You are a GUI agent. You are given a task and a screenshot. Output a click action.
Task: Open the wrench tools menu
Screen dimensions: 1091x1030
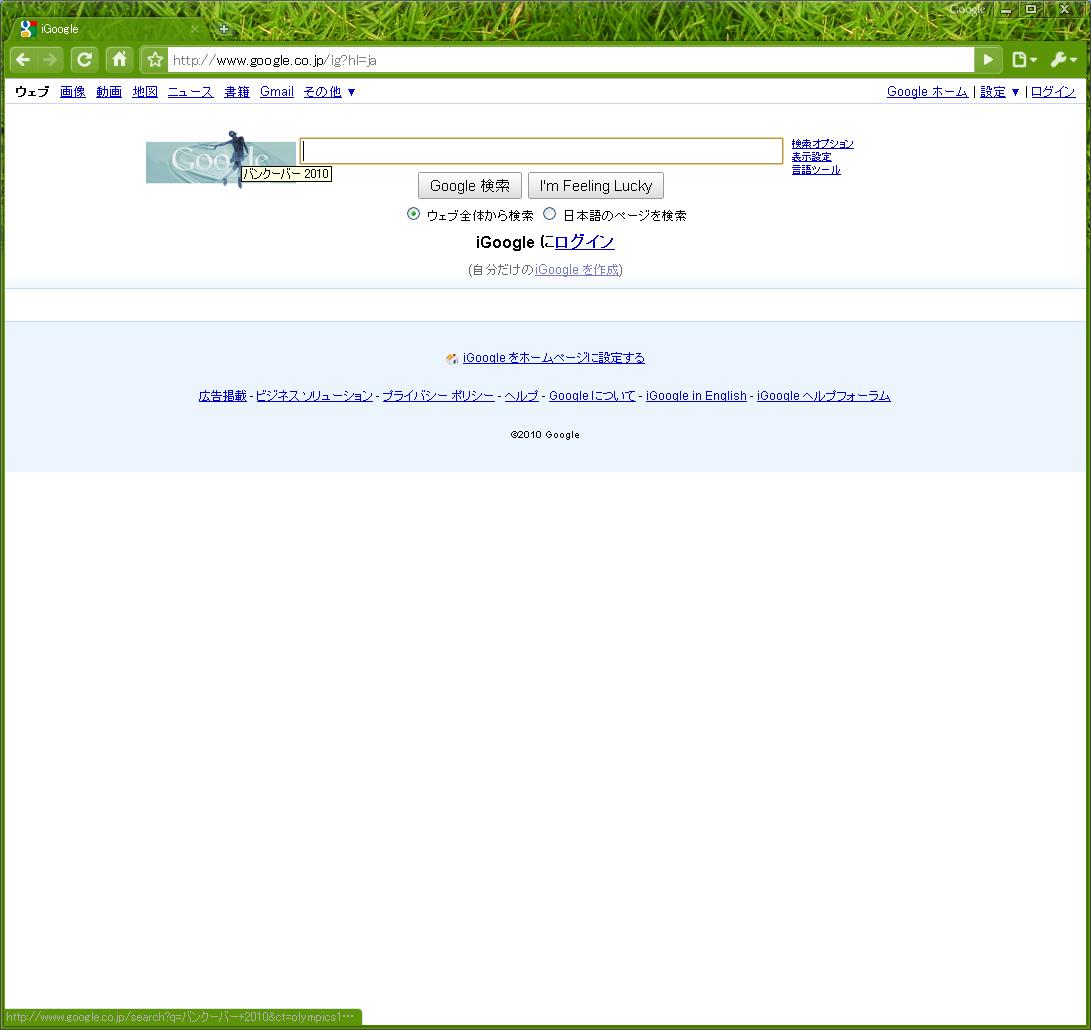coord(1063,60)
